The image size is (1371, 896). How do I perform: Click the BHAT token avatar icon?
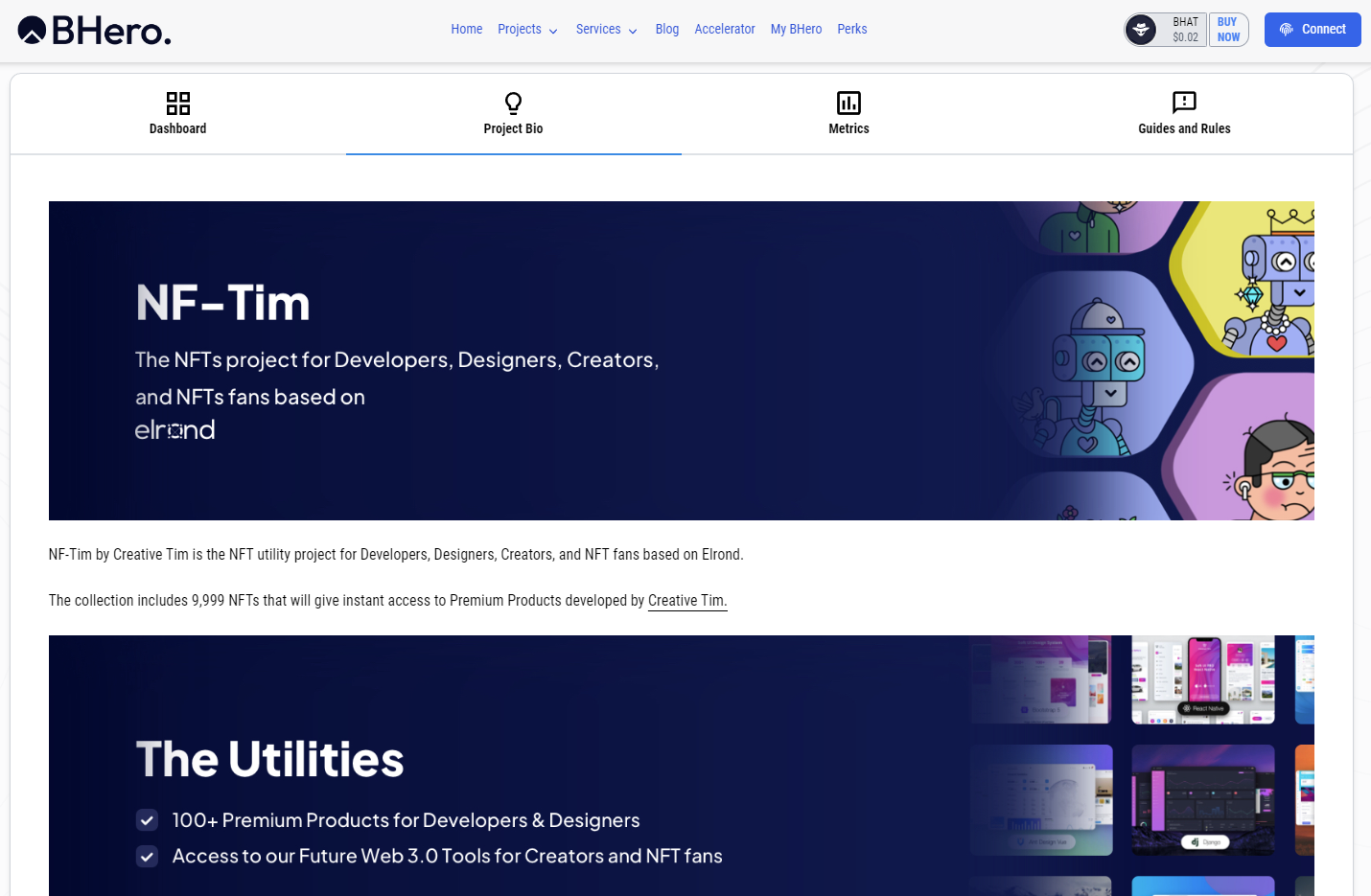[x=1141, y=30]
